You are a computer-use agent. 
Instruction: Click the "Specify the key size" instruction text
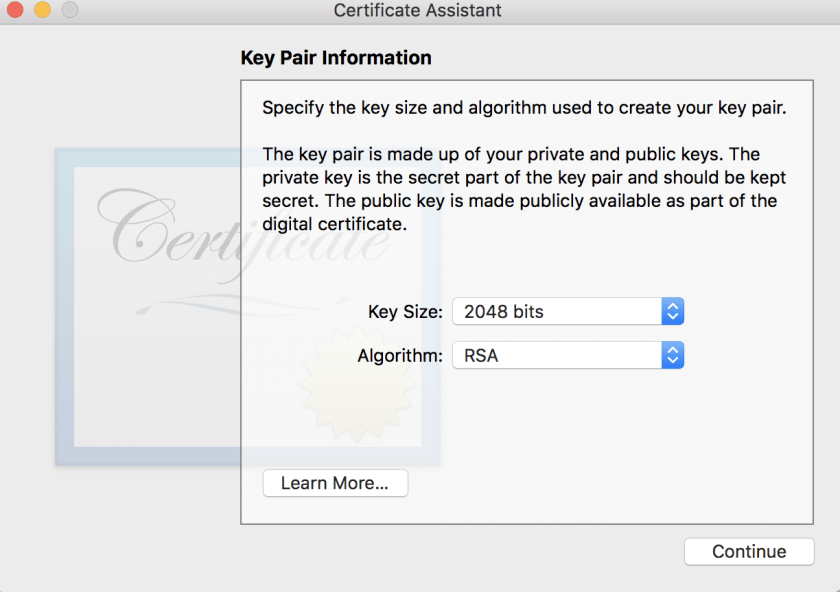click(x=523, y=108)
